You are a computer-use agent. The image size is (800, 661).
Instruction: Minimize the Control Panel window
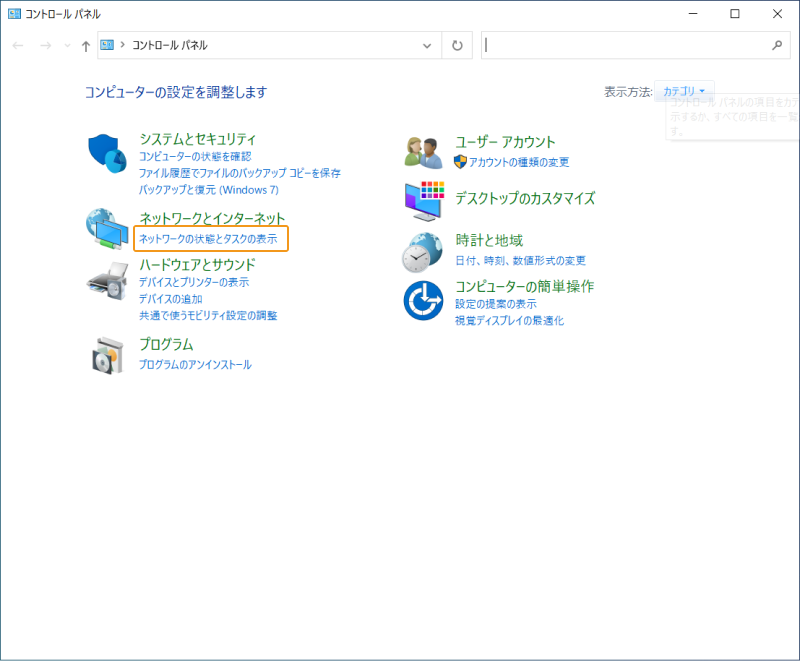693,14
